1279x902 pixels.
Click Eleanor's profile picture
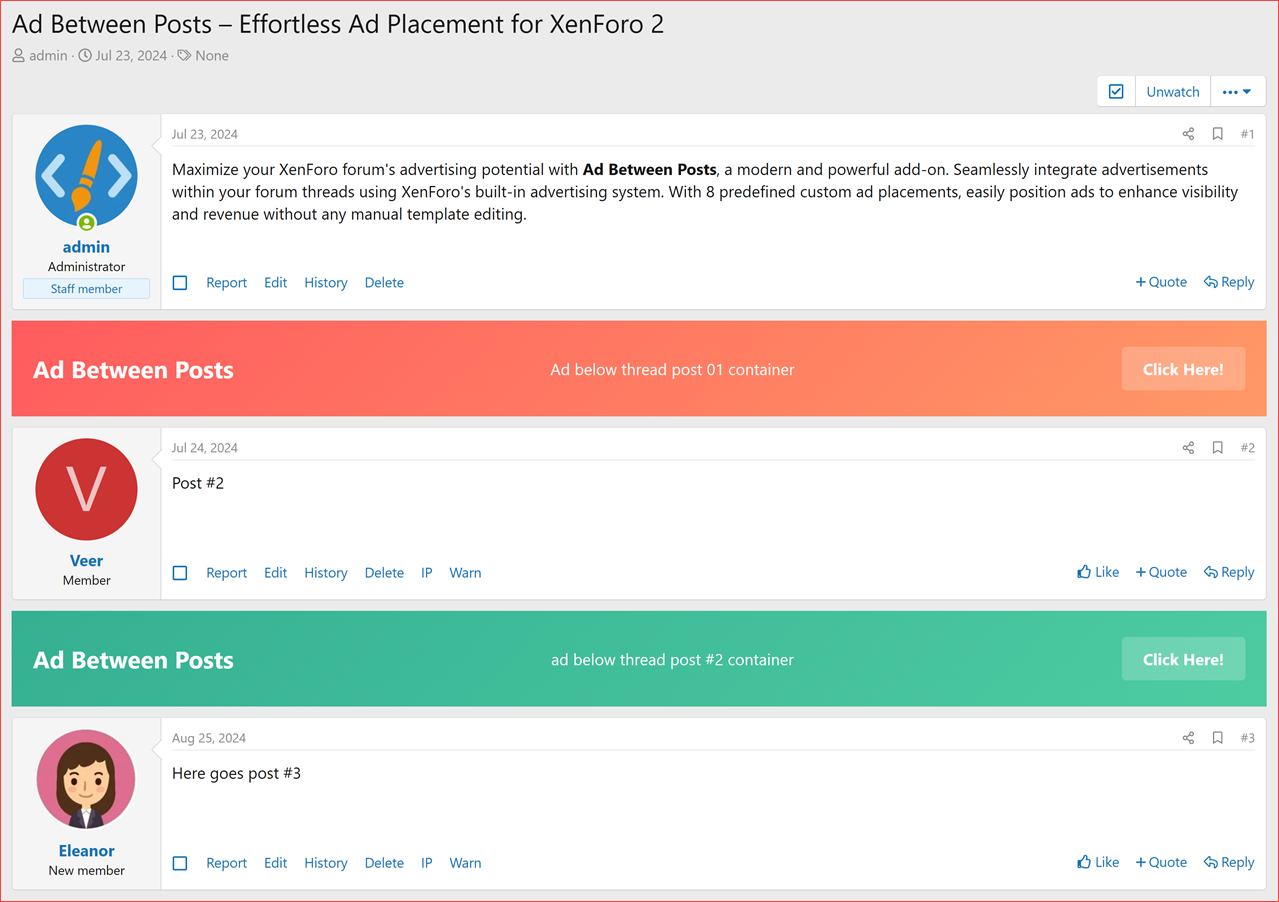[x=86, y=779]
